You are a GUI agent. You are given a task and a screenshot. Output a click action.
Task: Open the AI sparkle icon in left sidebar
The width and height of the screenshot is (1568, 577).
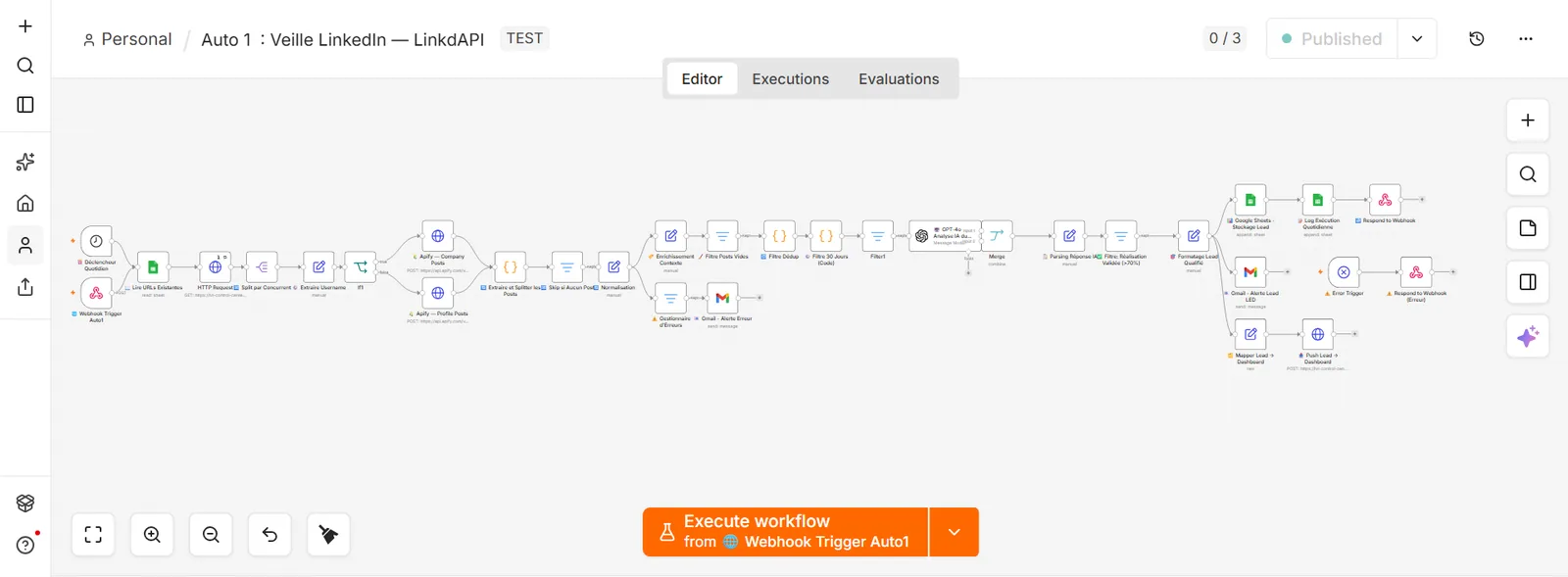pyautogui.click(x=25, y=162)
